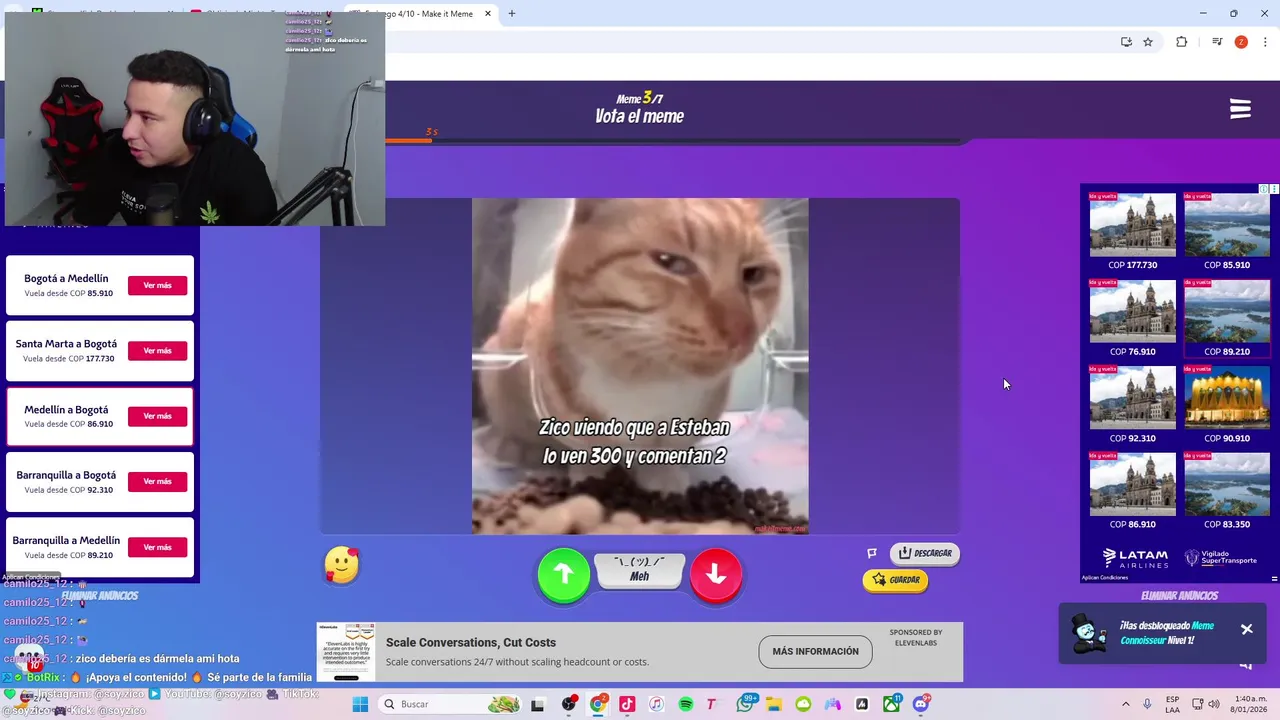
Task: Open Spotify from the taskbar
Action: coord(686,704)
